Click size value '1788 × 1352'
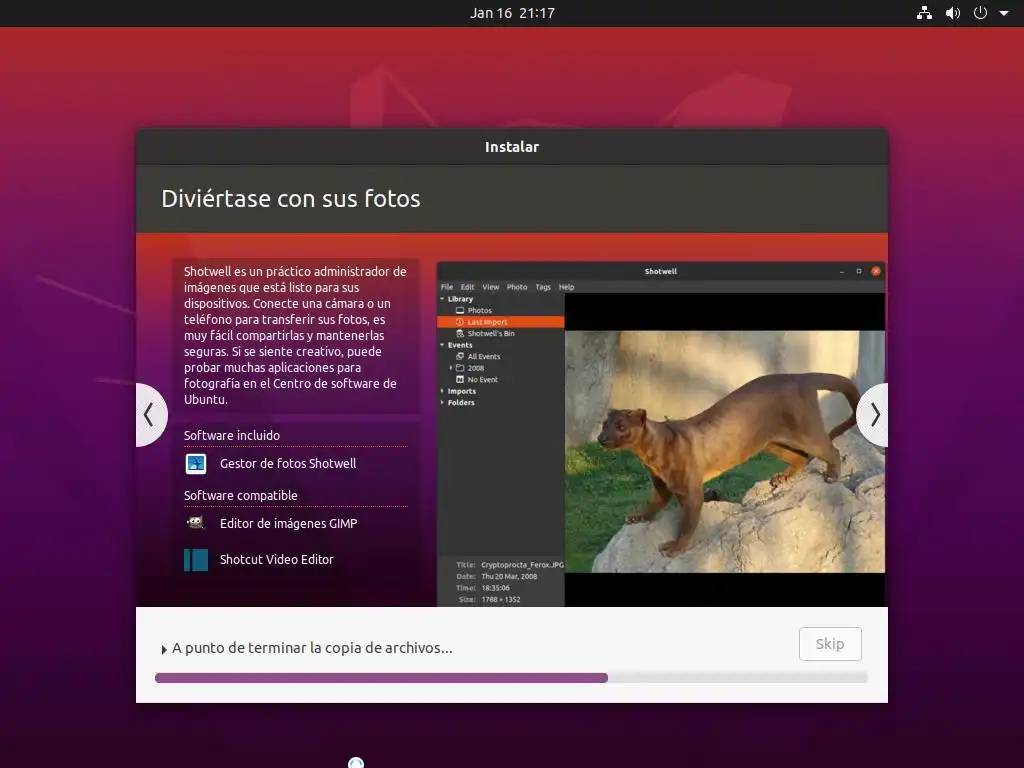 tap(501, 600)
